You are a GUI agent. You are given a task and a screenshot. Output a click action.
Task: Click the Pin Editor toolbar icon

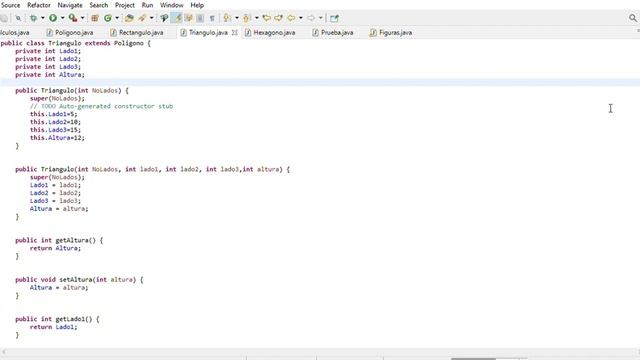334,18
